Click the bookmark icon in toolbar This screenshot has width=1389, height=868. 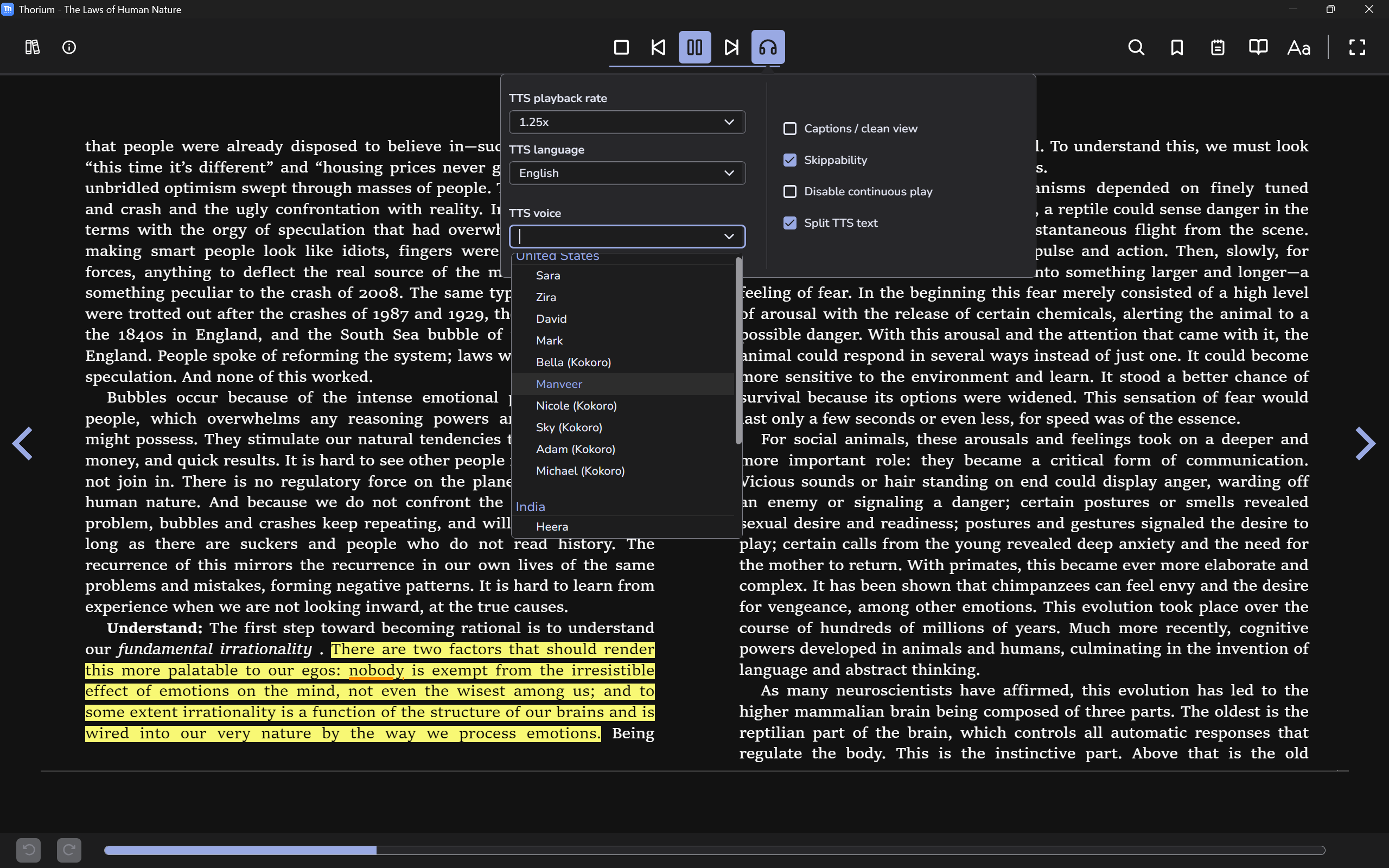1177,47
